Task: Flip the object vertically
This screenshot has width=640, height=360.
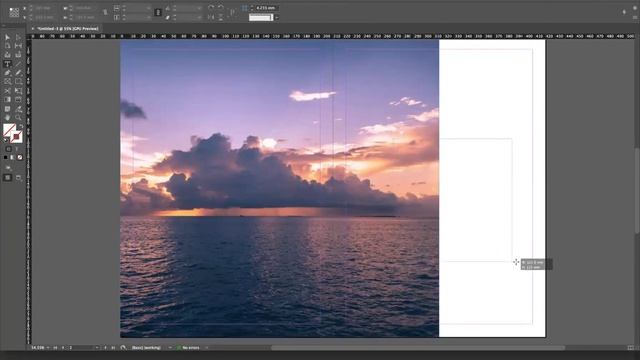Action: (221, 18)
